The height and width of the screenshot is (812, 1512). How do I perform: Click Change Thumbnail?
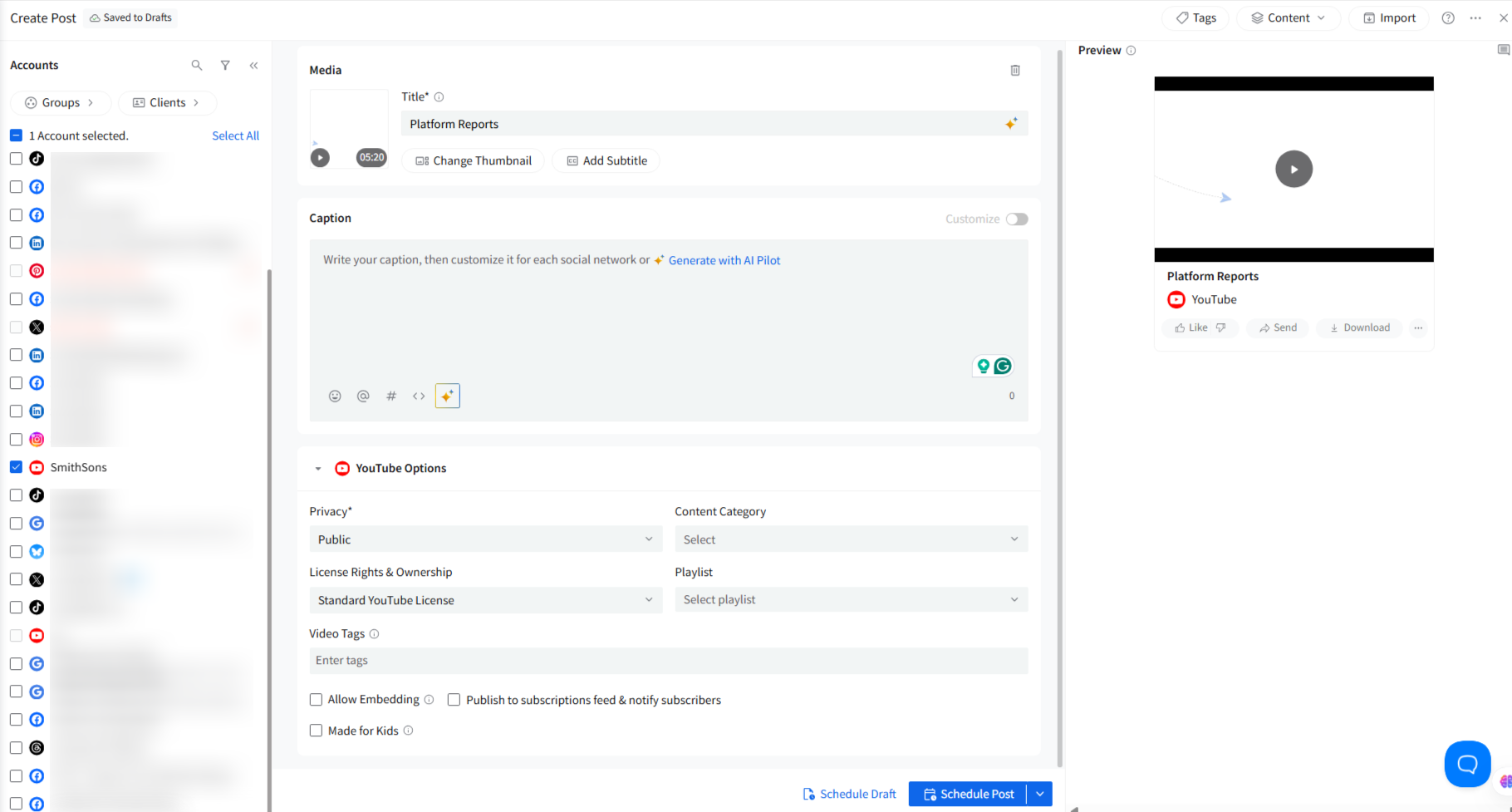click(474, 160)
